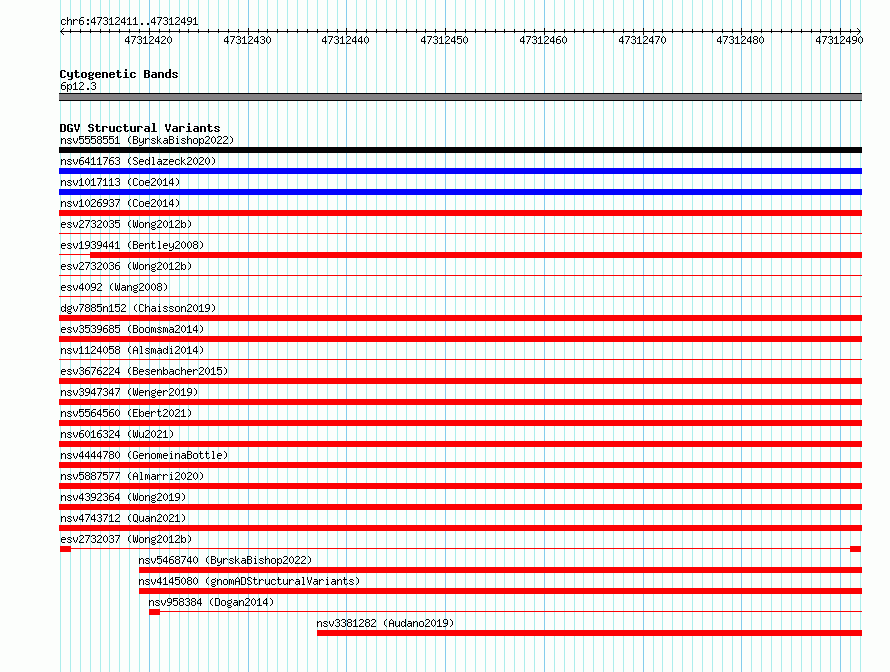Click the 47312430 ruler position label

coord(247,40)
